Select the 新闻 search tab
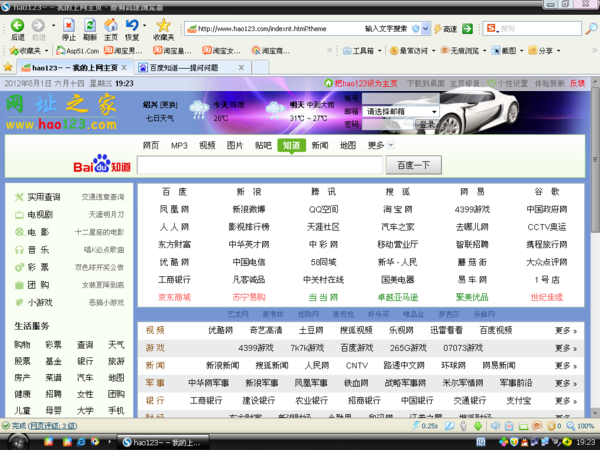The width and height of the screenshot is (600, 450). click(320, 145)
